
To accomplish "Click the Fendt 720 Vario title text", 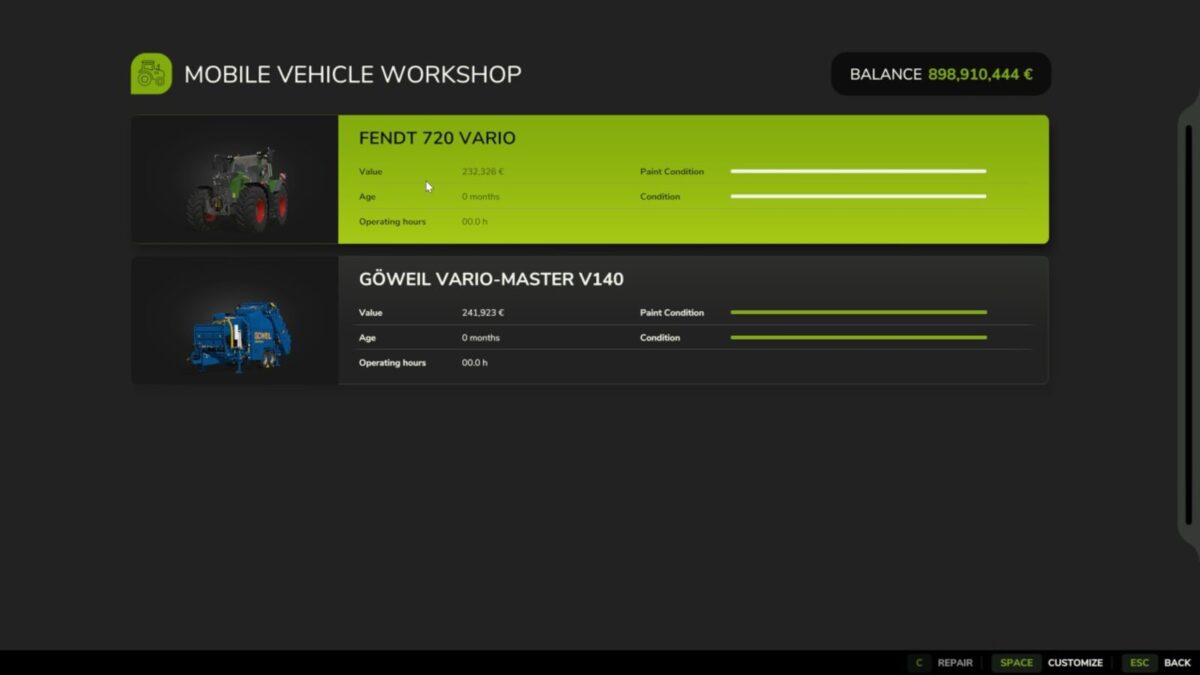I will [437, 138].
